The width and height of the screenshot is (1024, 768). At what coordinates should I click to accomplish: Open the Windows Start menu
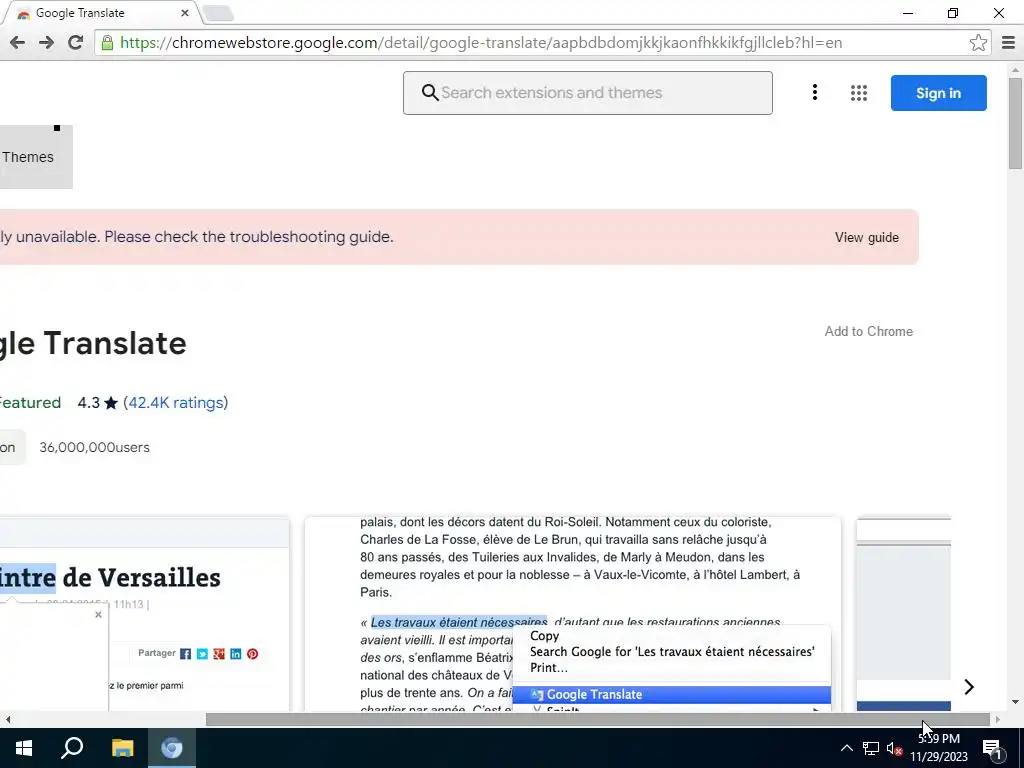tap(24, 748)
